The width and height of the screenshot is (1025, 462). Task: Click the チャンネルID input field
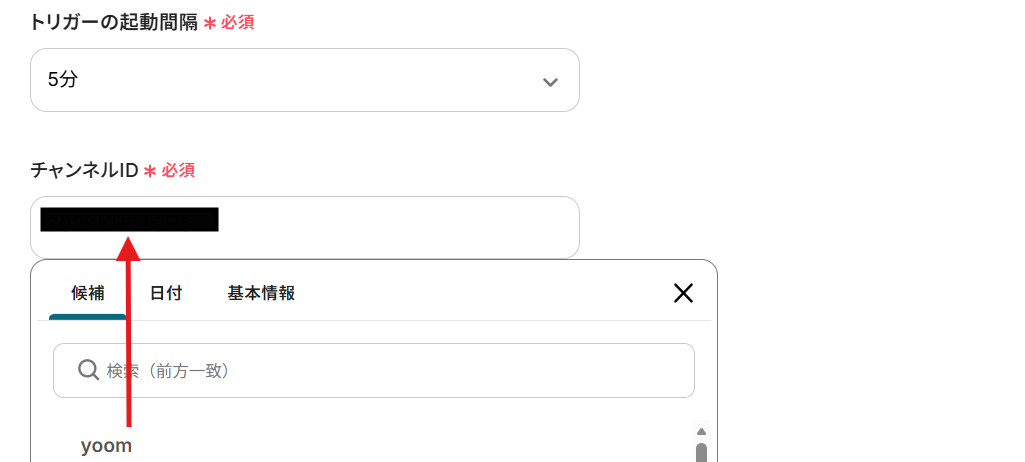[400, 227]
